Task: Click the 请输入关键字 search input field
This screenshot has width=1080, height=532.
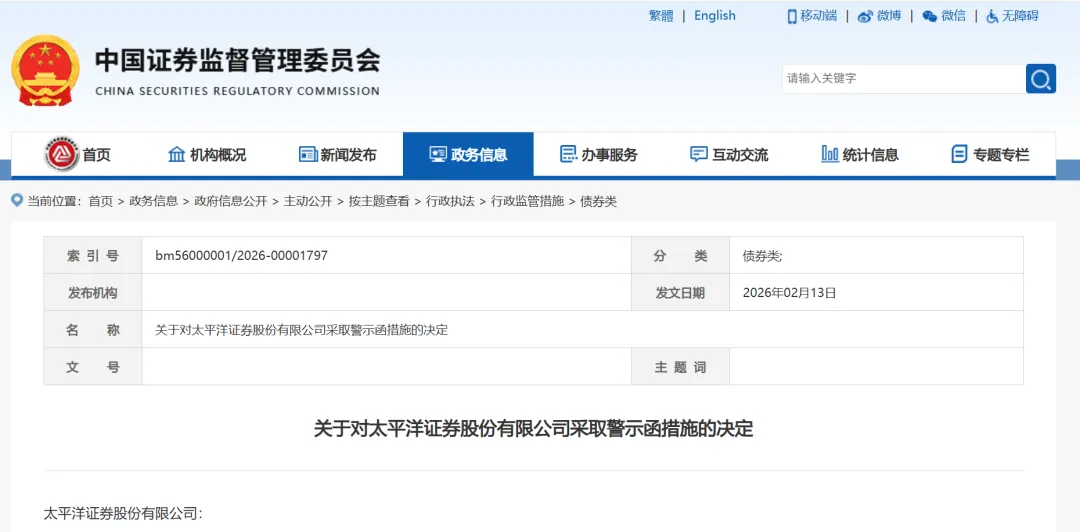Action: pos(904,79)
